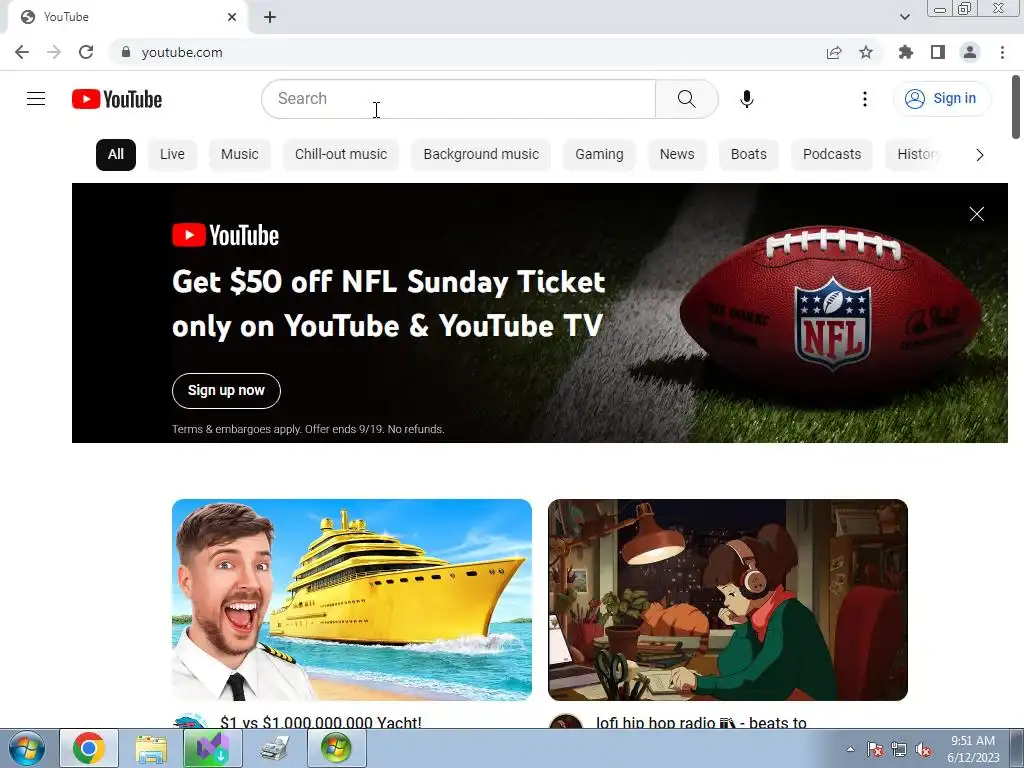Select the Live category chip

[172, 155]
